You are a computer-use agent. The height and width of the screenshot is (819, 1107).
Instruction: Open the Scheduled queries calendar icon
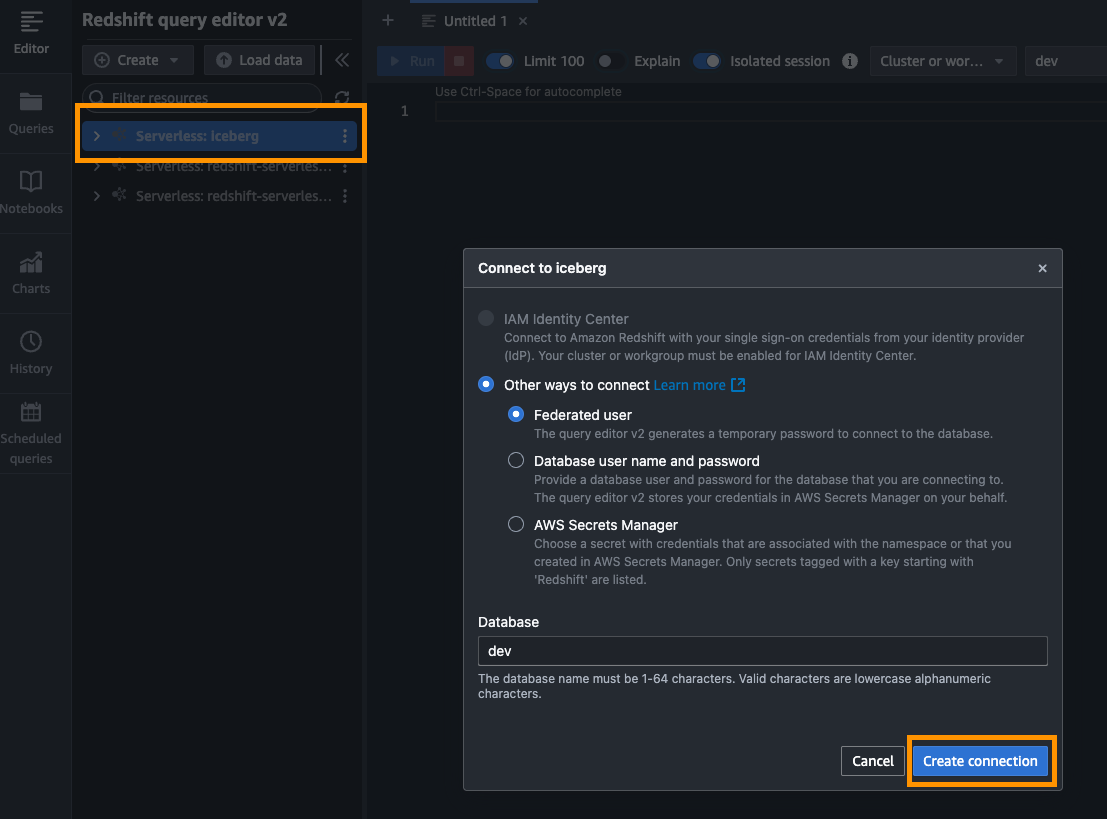[x=31, y=412]
